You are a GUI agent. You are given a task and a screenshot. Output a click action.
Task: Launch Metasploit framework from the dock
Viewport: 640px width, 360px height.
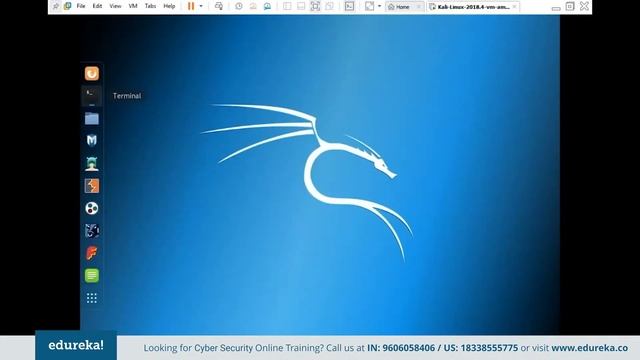pos(92,140)
